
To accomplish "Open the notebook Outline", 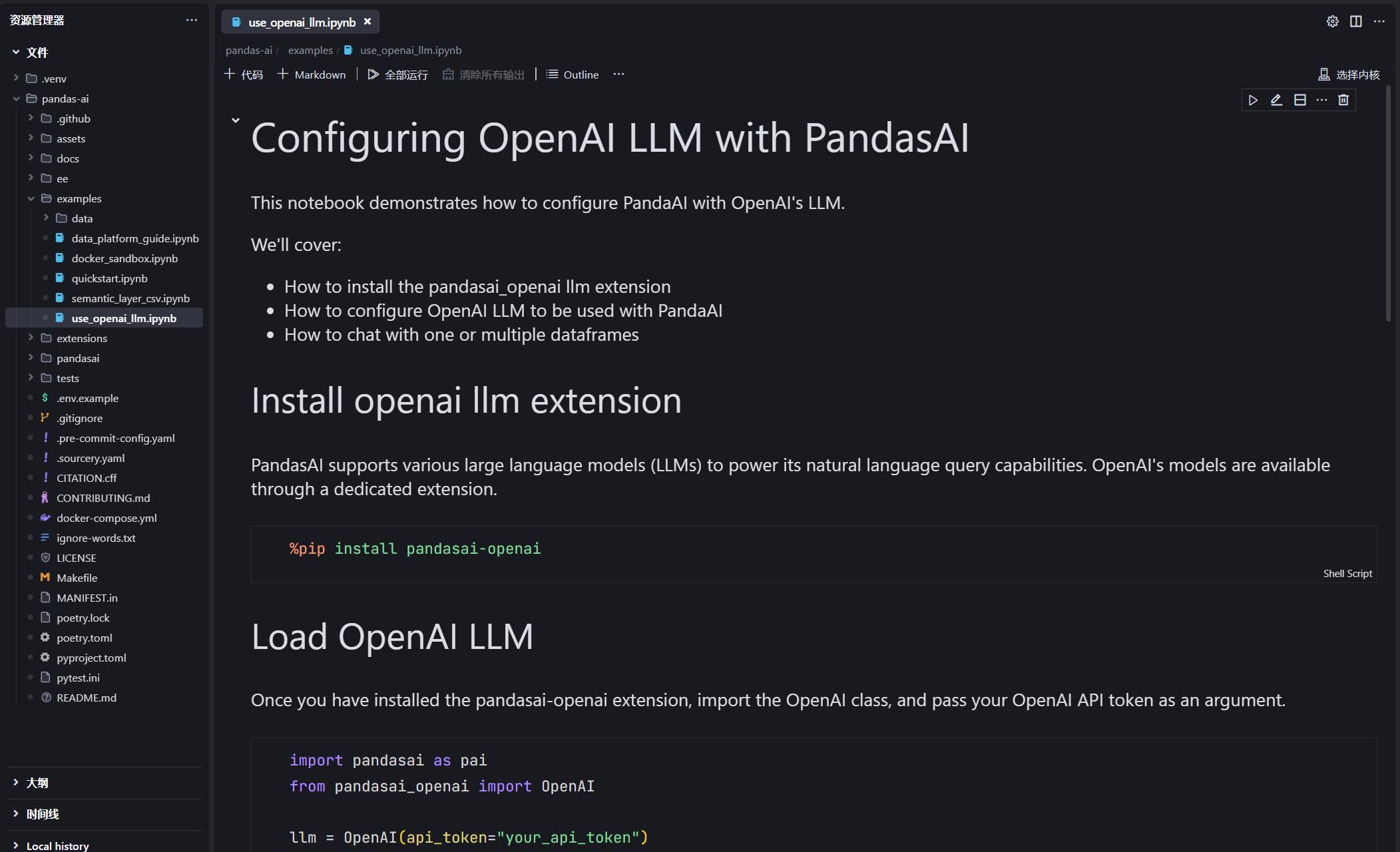I will pos(573,75).
